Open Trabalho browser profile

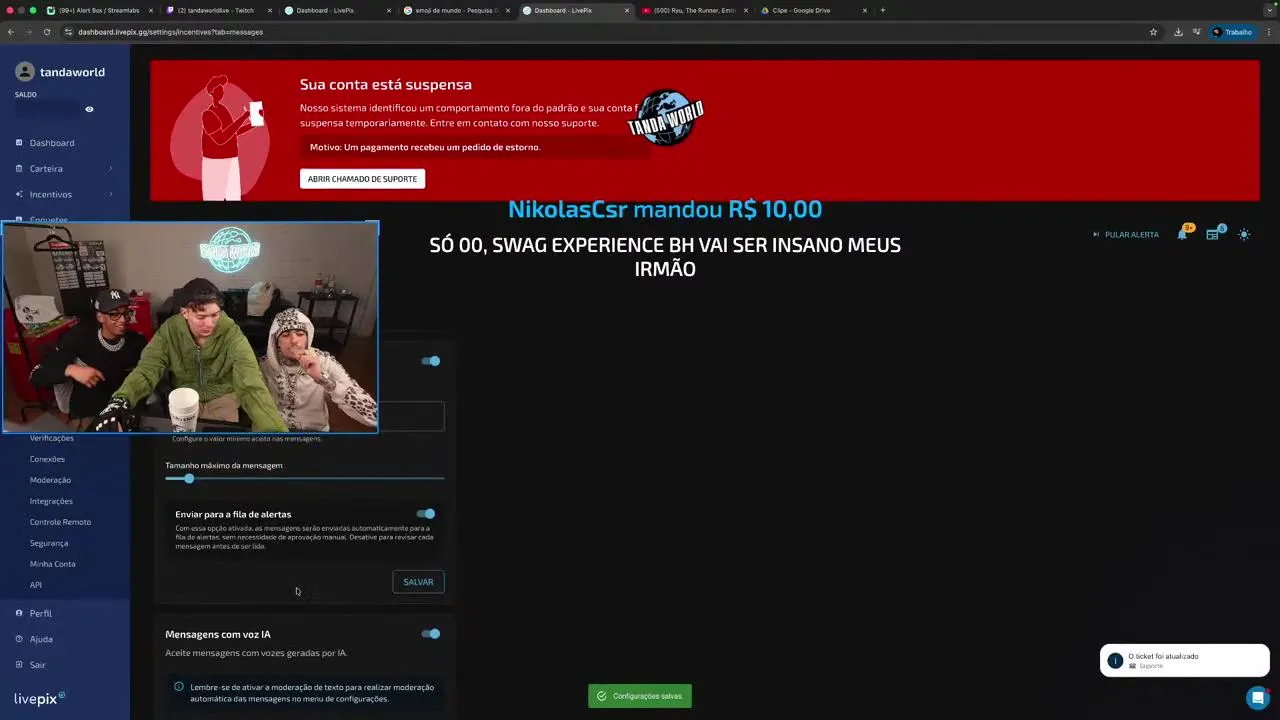click(x=1232, y=32)
